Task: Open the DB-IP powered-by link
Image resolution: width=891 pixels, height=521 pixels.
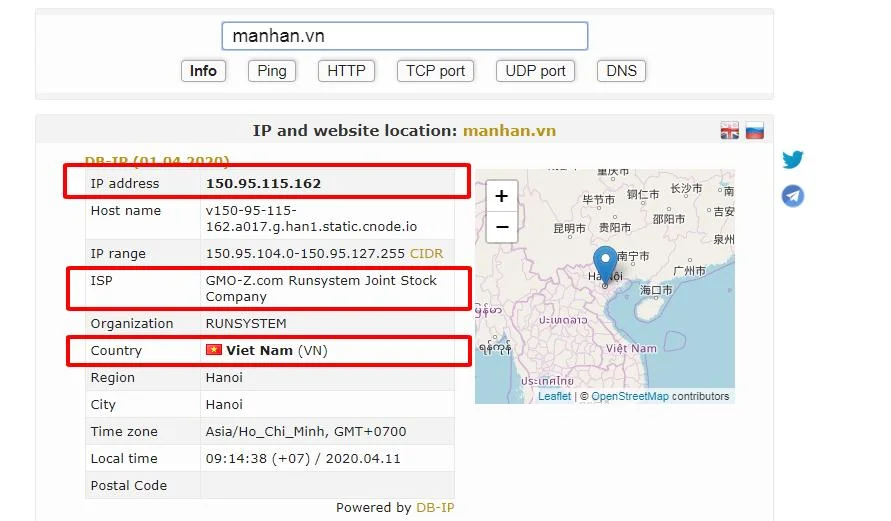Action: point(435,507)
